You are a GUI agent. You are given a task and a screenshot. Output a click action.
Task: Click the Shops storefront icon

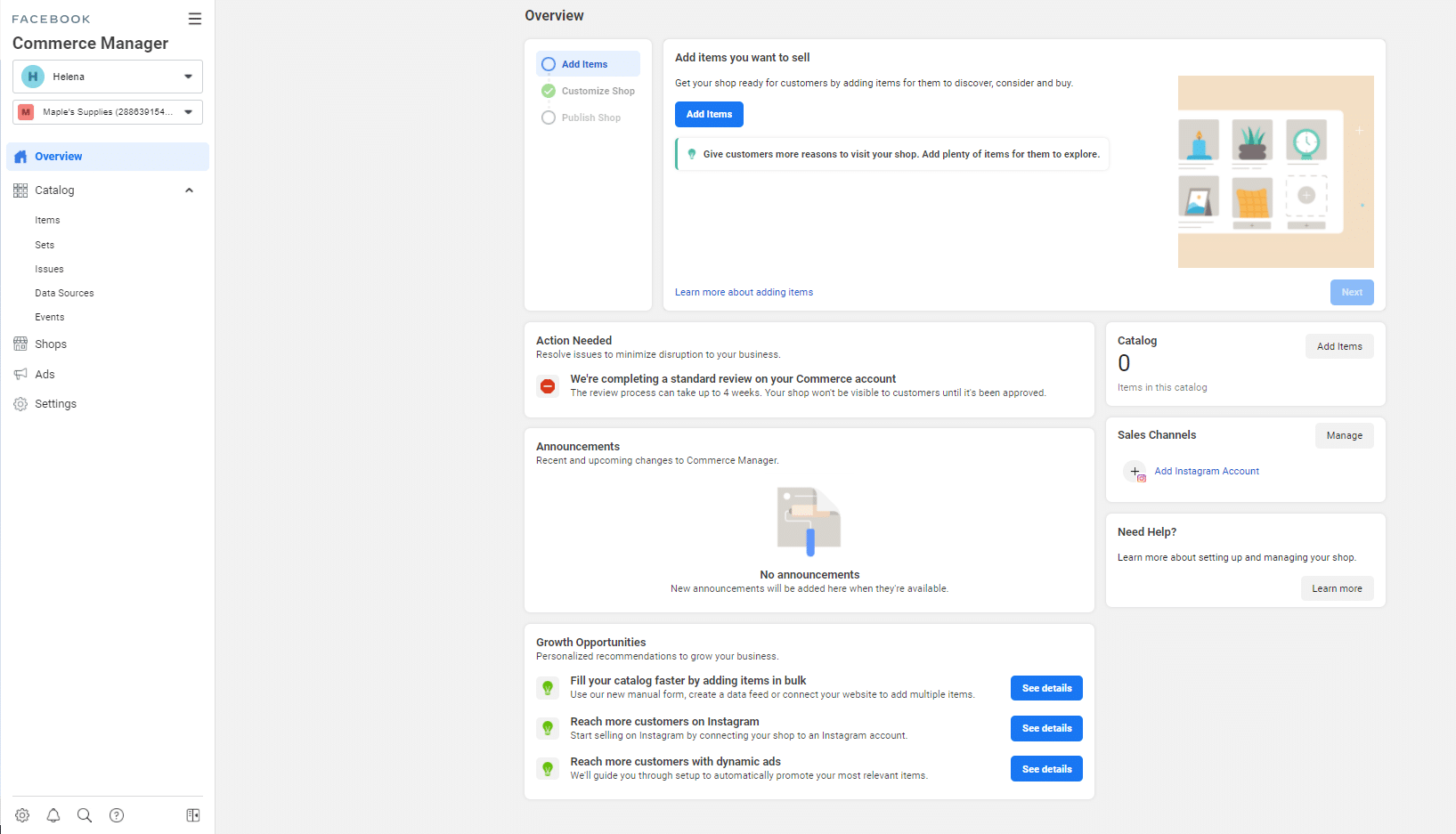(20, 344)
